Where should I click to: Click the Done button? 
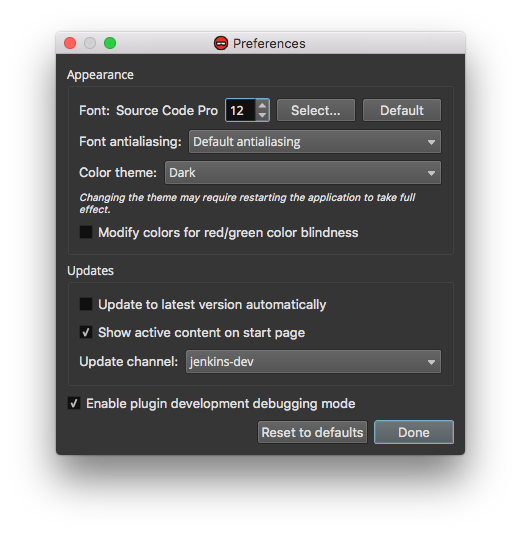pyautogui.click(x=414, y=432)
